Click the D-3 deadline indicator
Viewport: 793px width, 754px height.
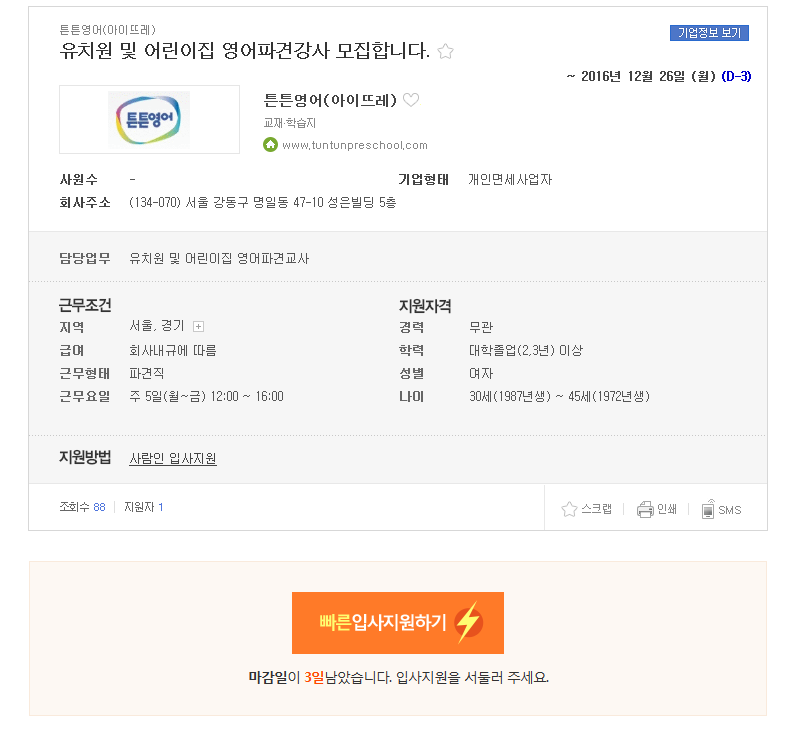point(736,76)
